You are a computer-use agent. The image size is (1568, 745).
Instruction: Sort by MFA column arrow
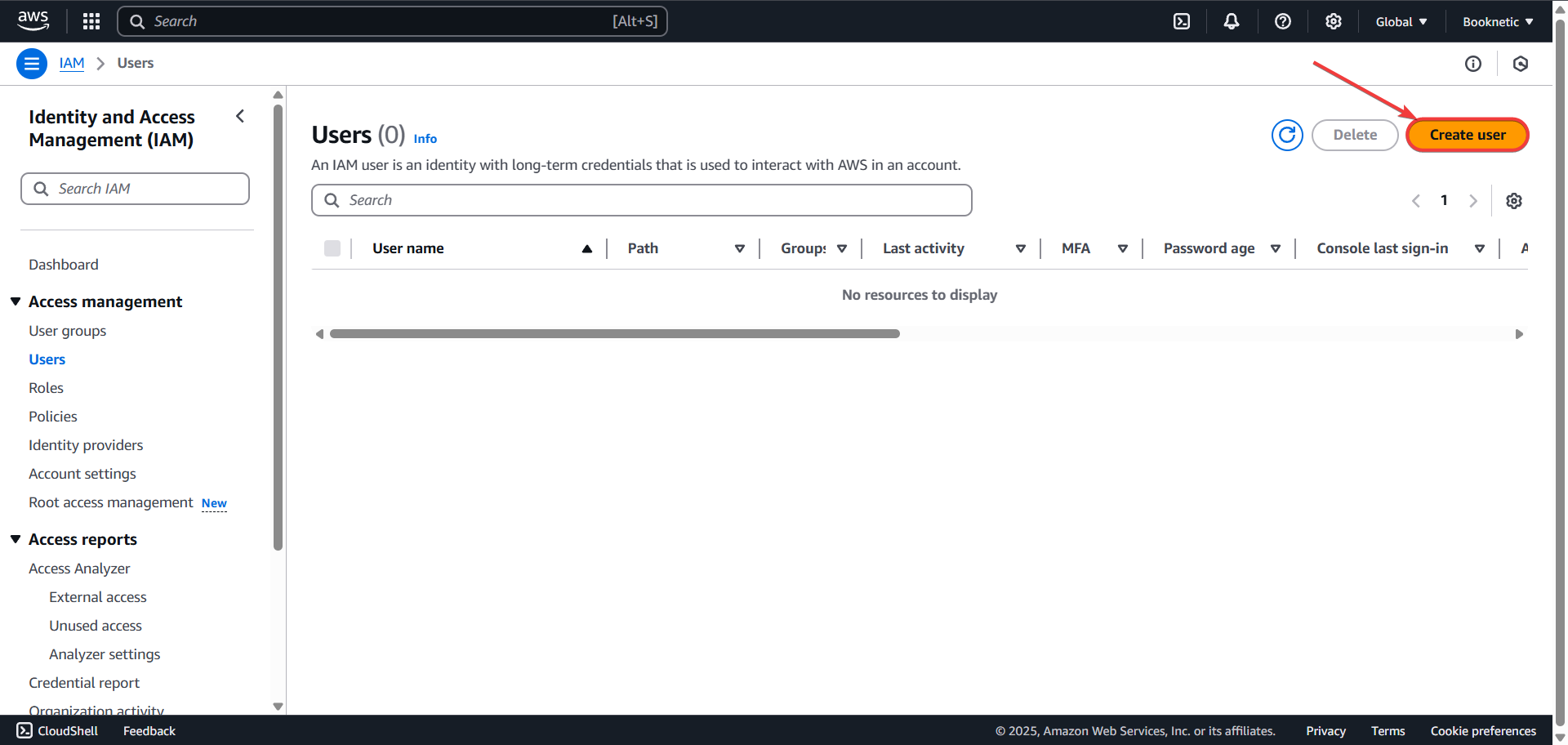1123,248
